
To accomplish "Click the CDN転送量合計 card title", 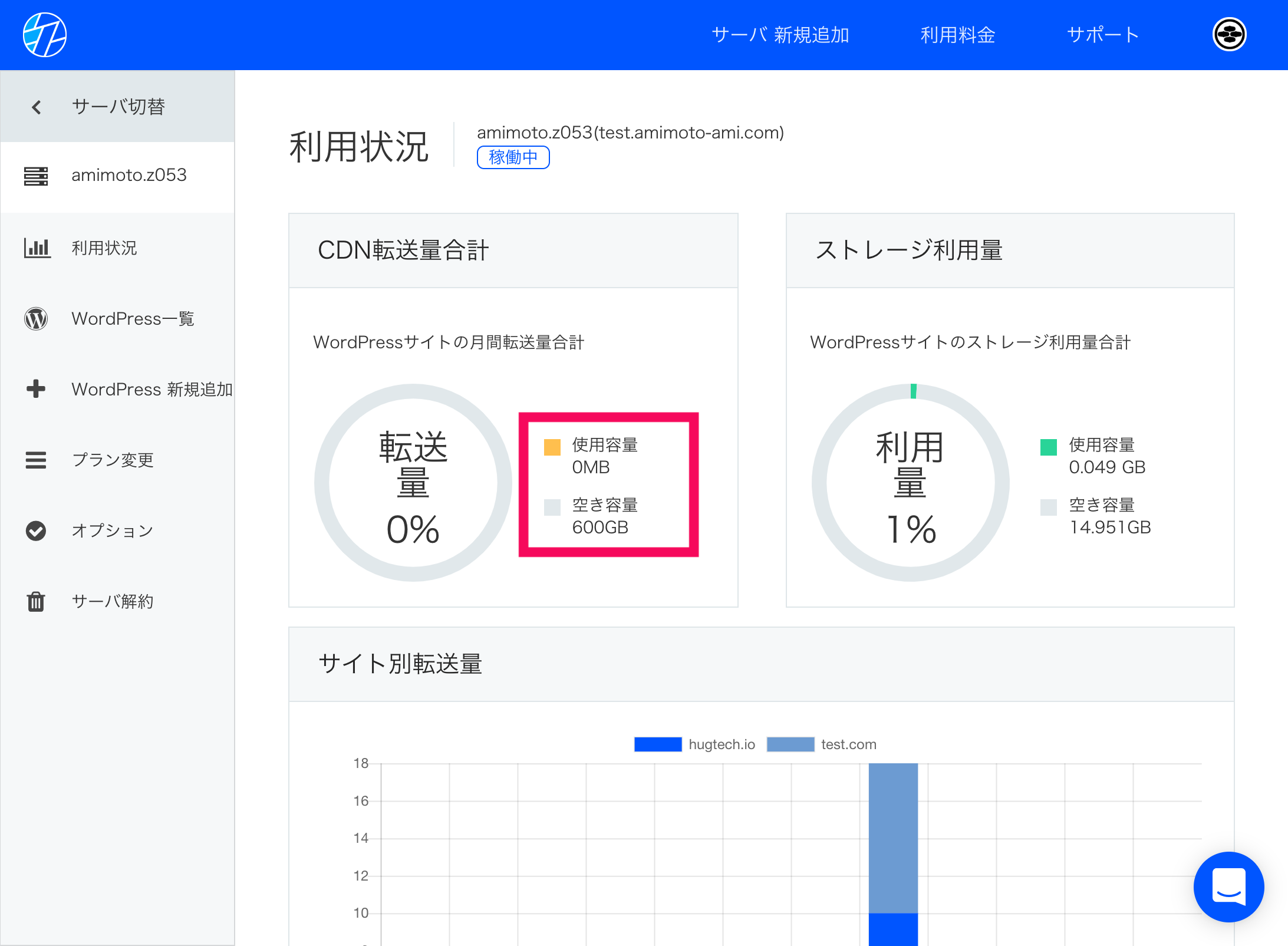I will click(x=403, y=250).
